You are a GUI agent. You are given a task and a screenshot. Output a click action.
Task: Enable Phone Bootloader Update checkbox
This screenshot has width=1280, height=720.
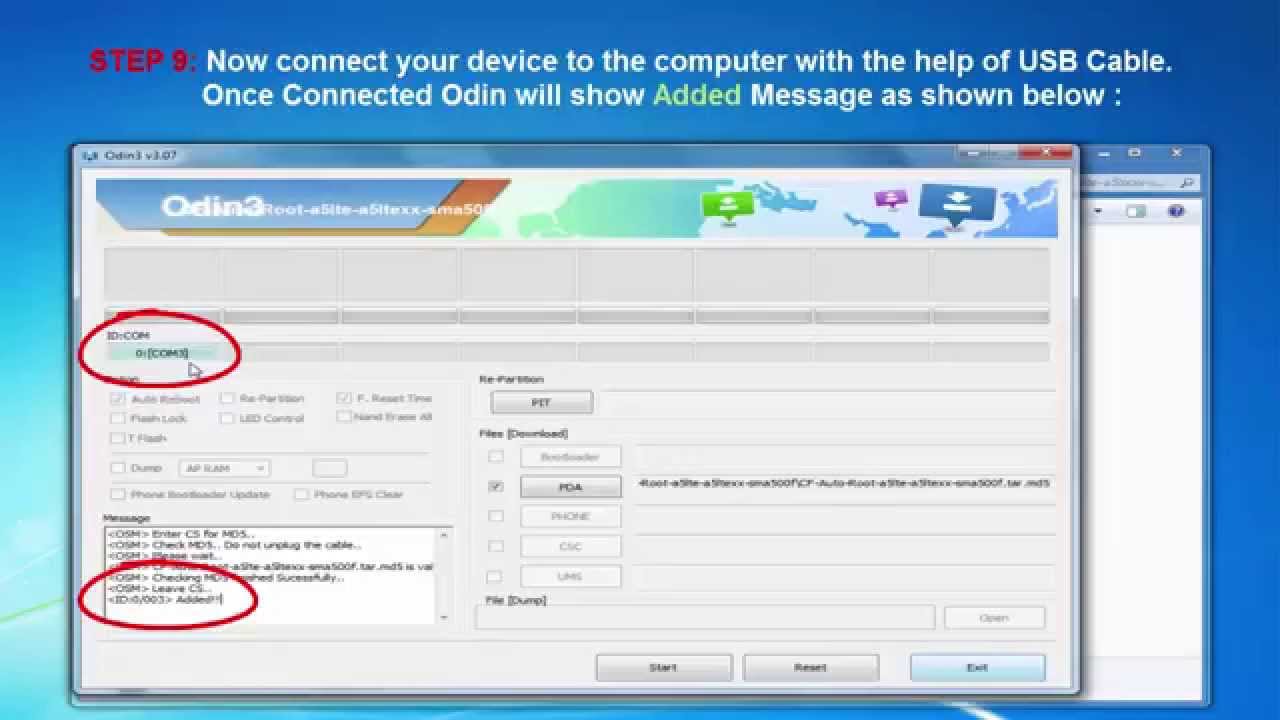pos(118,494)
